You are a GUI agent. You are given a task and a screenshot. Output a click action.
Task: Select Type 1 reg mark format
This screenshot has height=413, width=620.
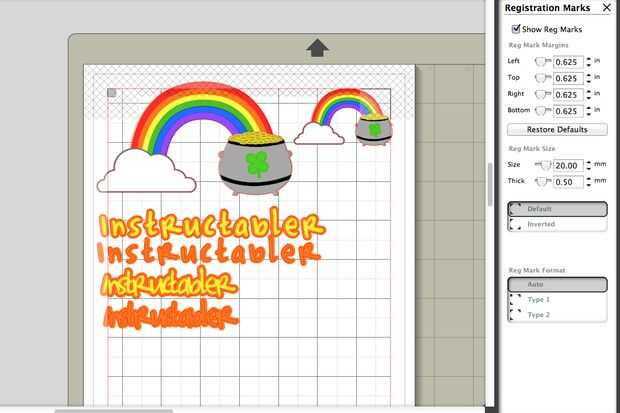557,299
